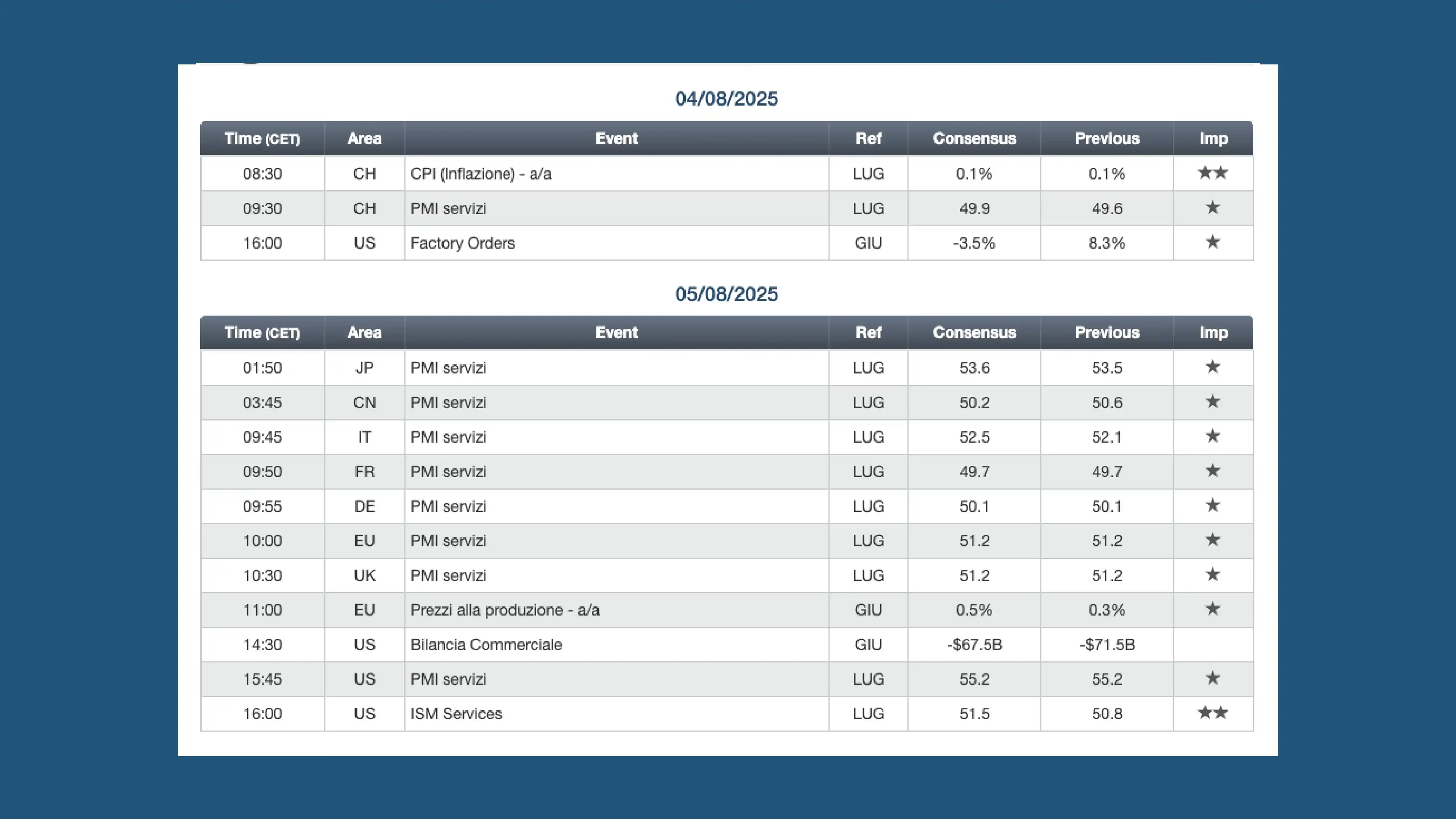Click the two-star rating for ISM Services
This screenshot has height=819, width=1456.
1212,713
